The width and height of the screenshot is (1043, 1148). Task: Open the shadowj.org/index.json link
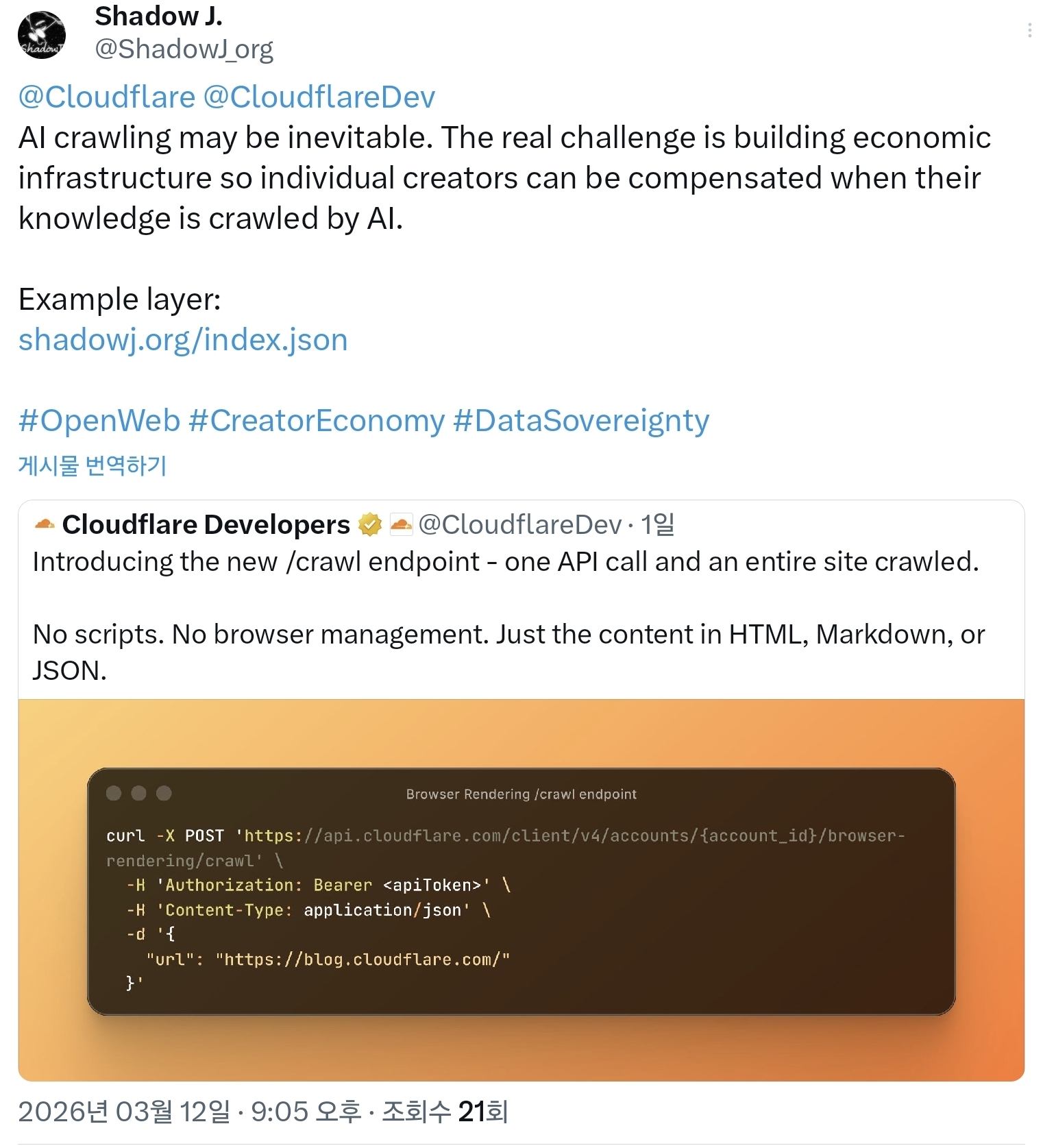[183, 340]
